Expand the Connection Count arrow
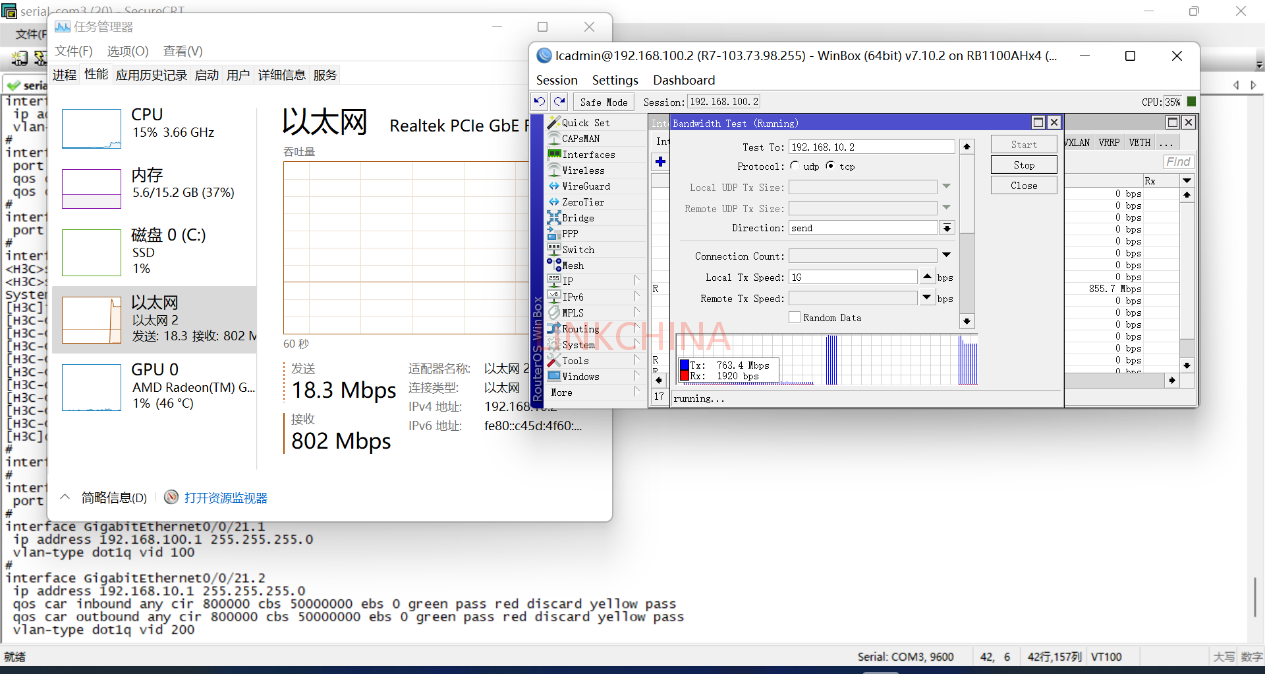This screenshot has height=674, width=1265. coord(946,256)
